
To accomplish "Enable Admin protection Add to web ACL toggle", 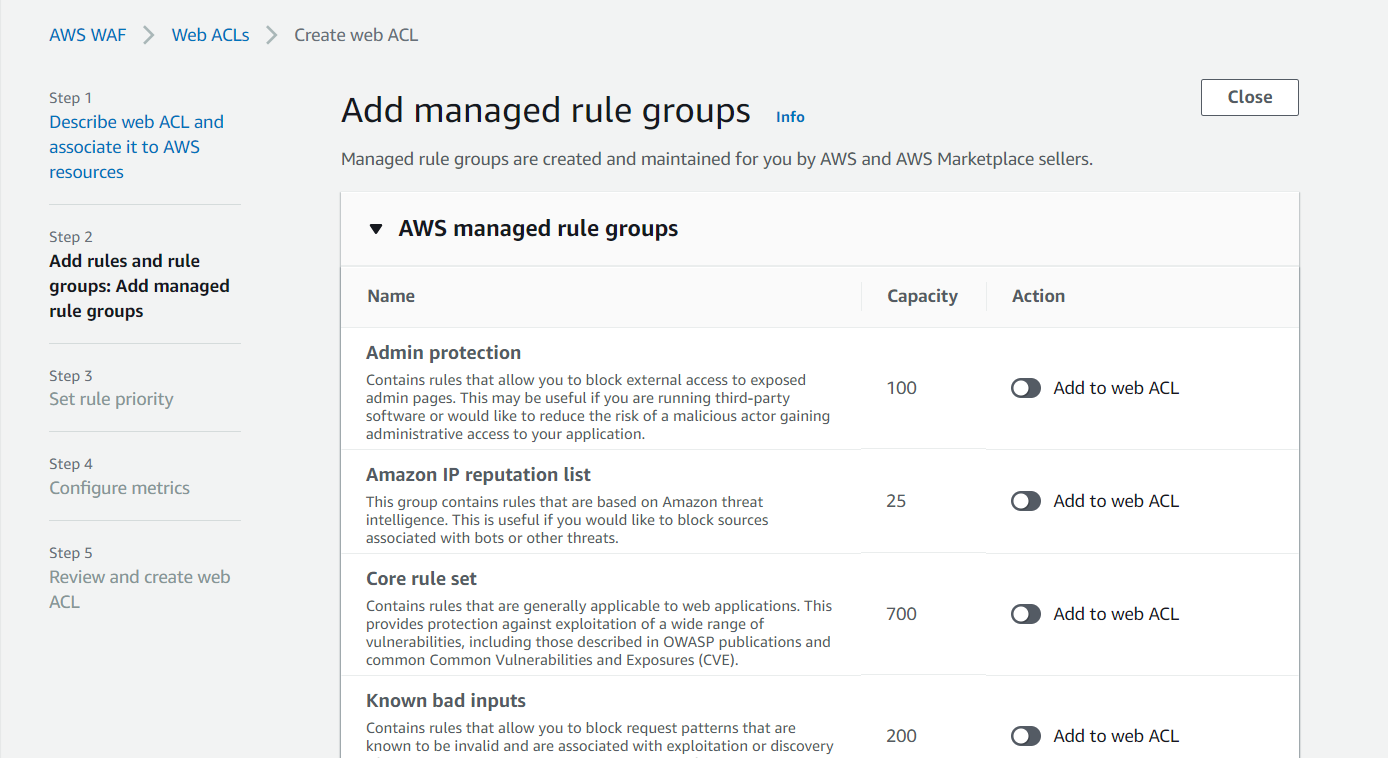I will (x=1026, y=388).
